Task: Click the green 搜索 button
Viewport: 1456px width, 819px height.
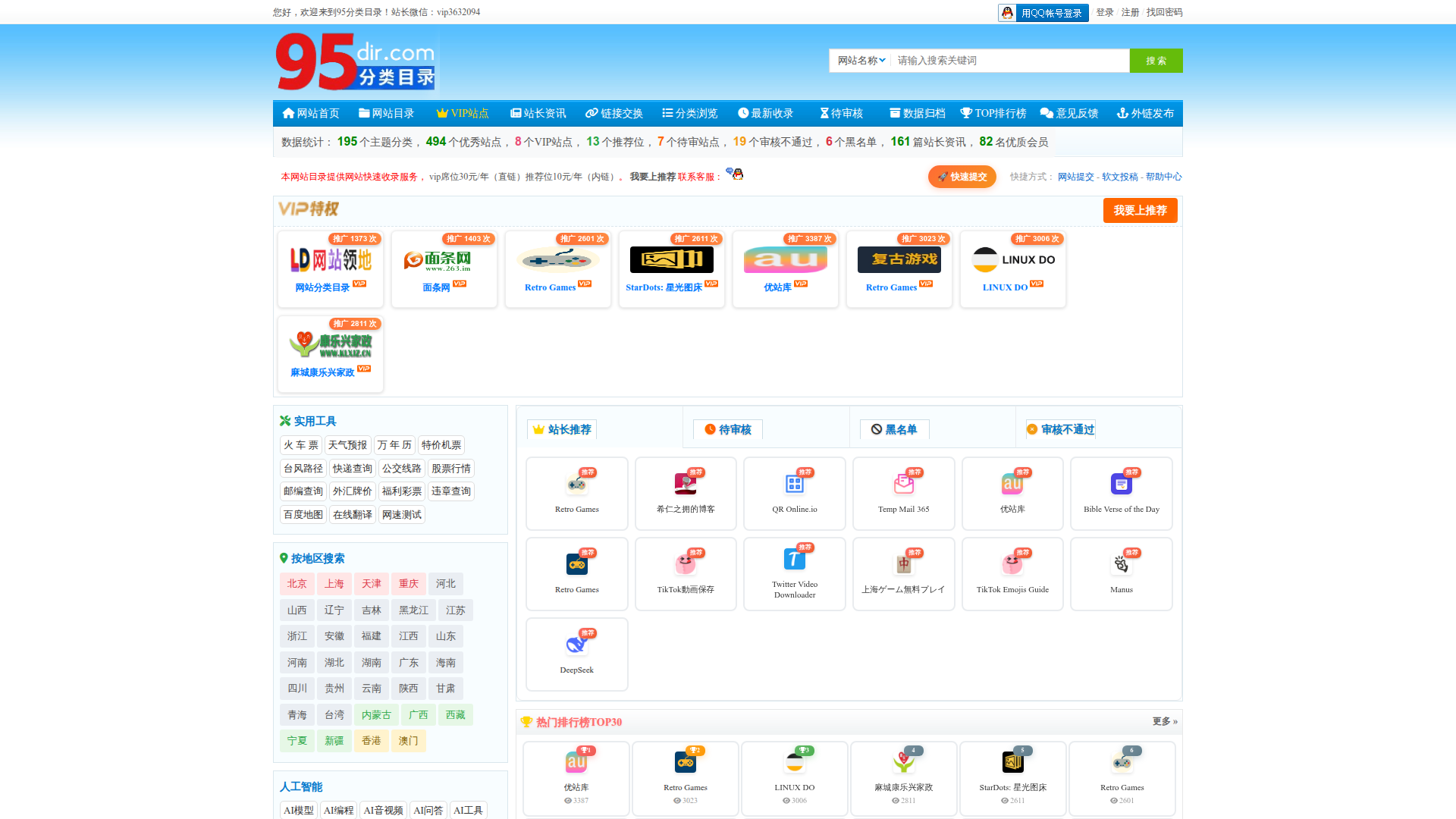Action: point(1156,61)
